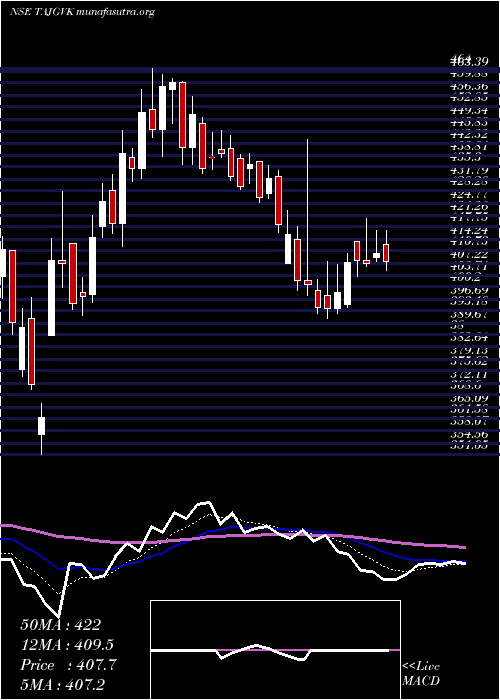Click the 12MA : 409.5 readout
This screenshot has width=500, height=700.
(x=67, y=645)
